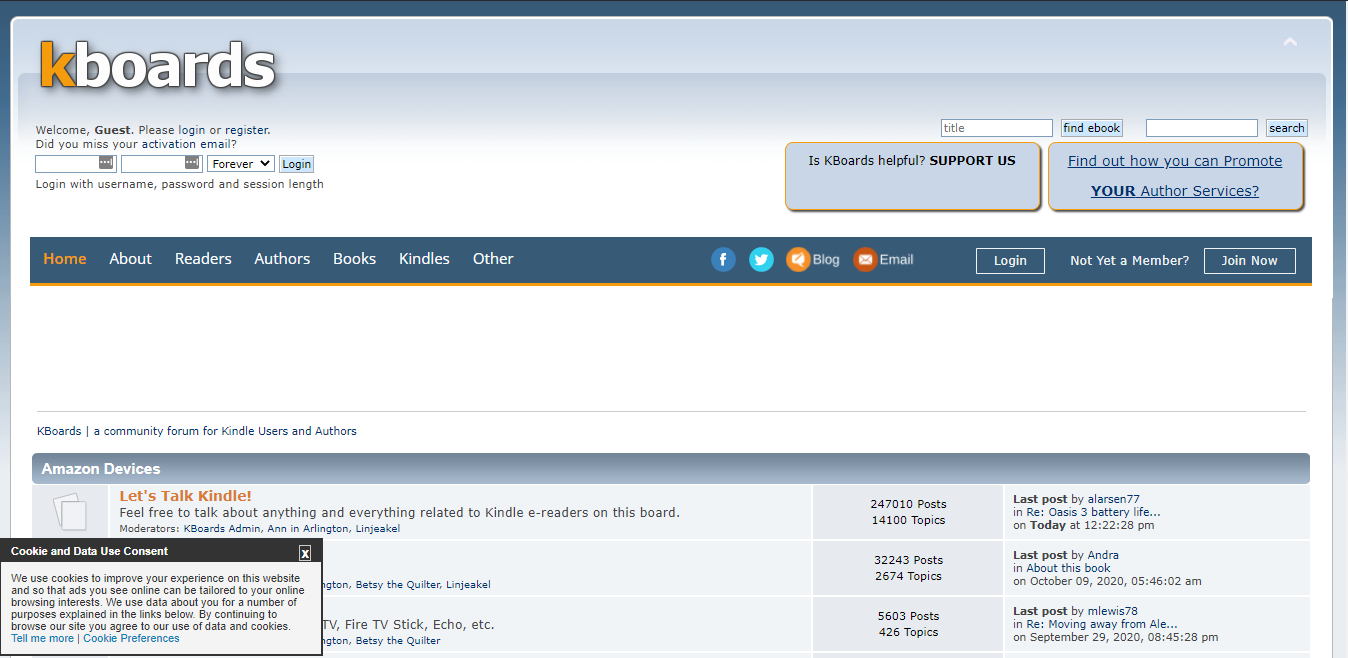Open the Readers menu

[203, 259]
